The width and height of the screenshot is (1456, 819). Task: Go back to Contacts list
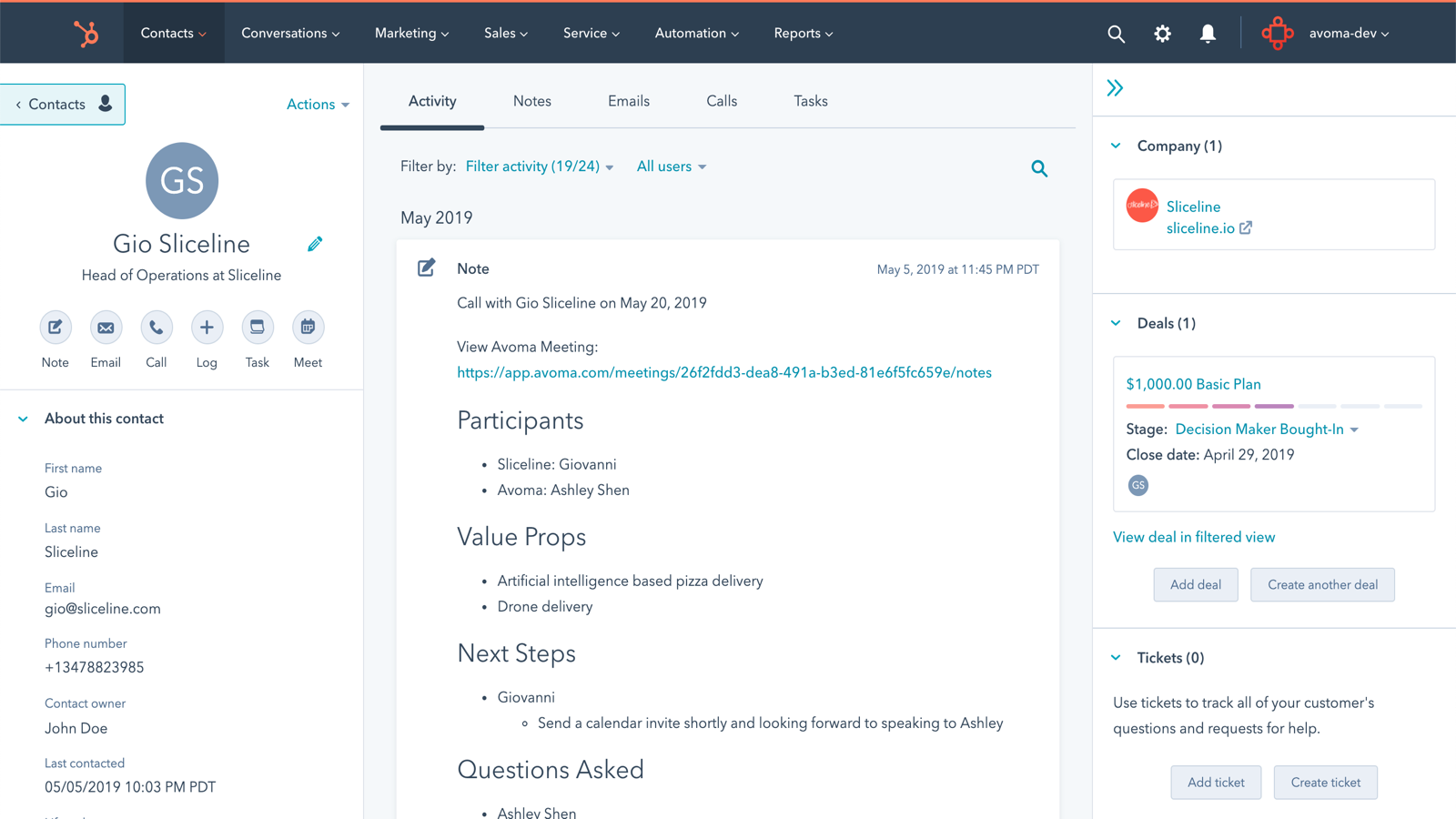[x=63, y=105]
